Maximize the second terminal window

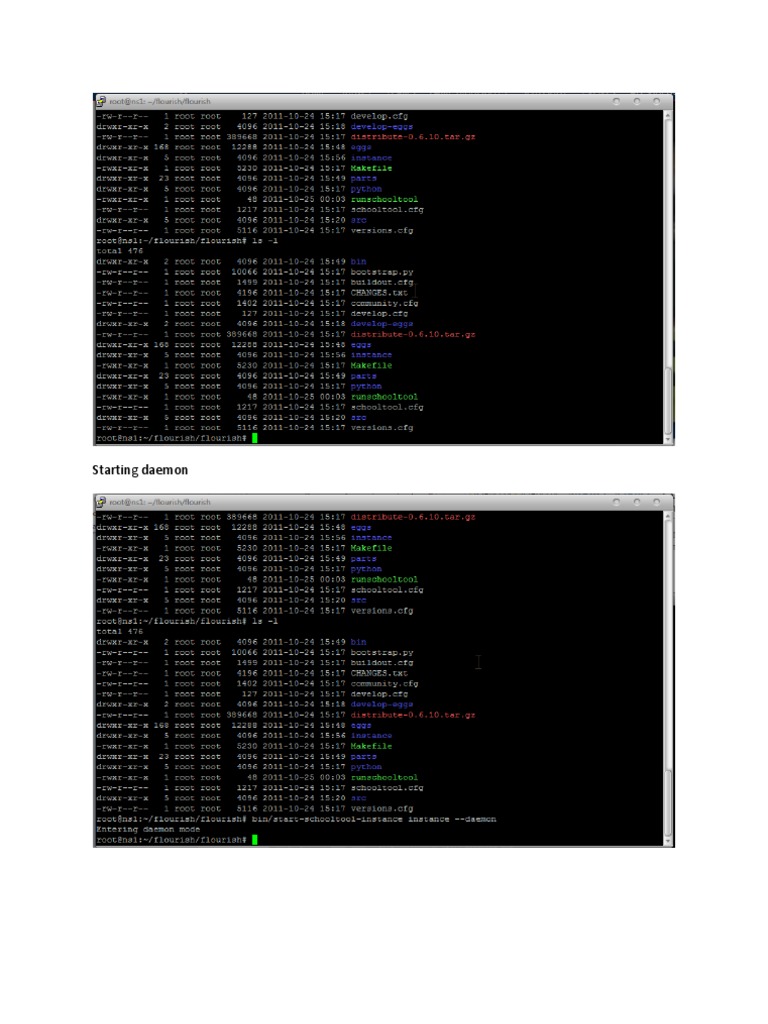tap(636, 502)
